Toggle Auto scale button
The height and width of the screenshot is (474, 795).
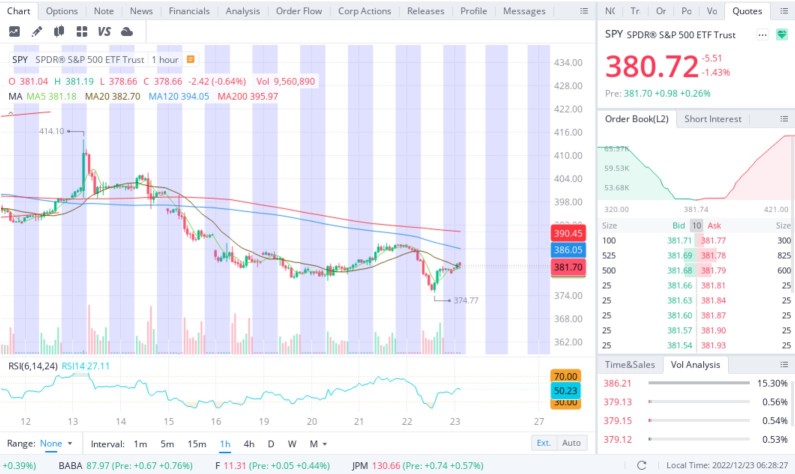tap(571, 443)
